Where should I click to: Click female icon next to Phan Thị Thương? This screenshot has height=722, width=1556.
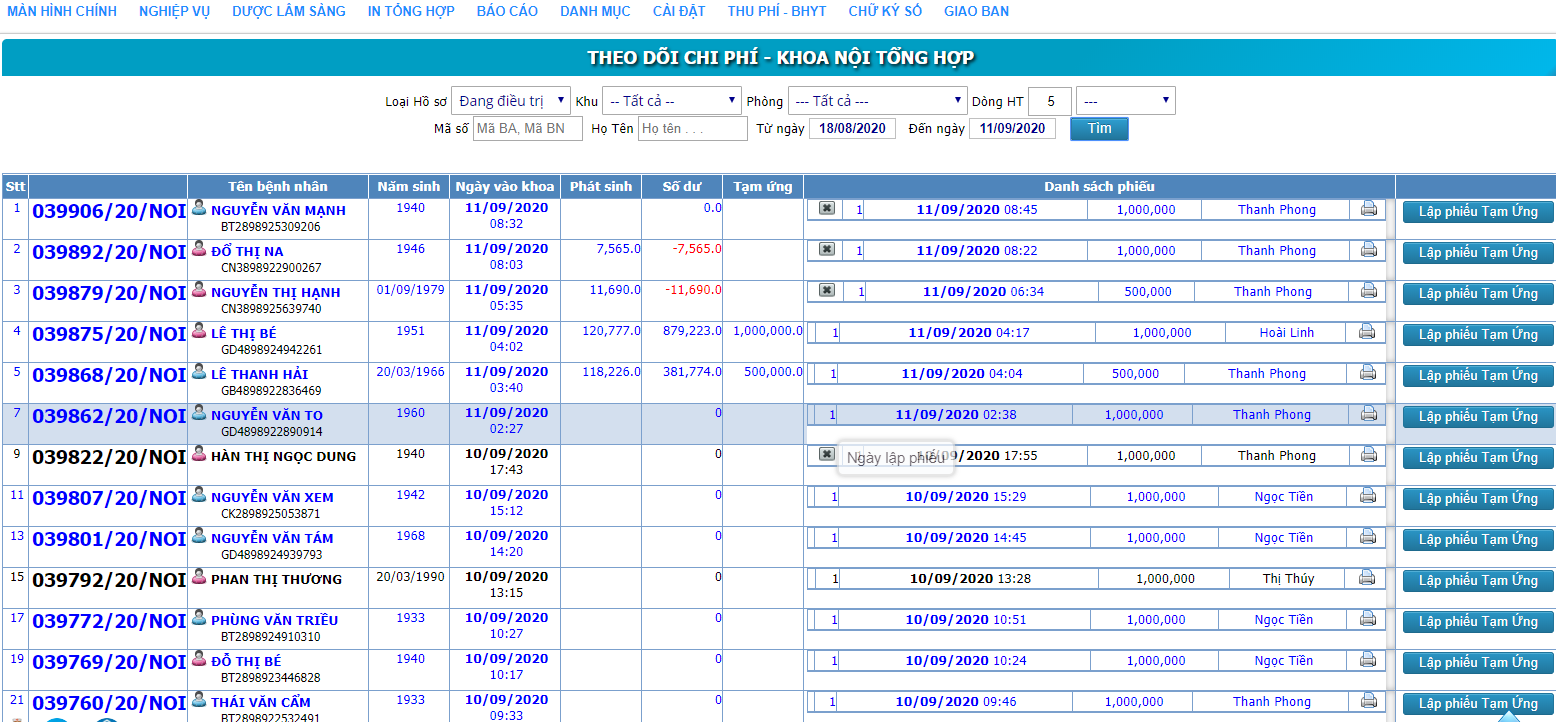199,577
